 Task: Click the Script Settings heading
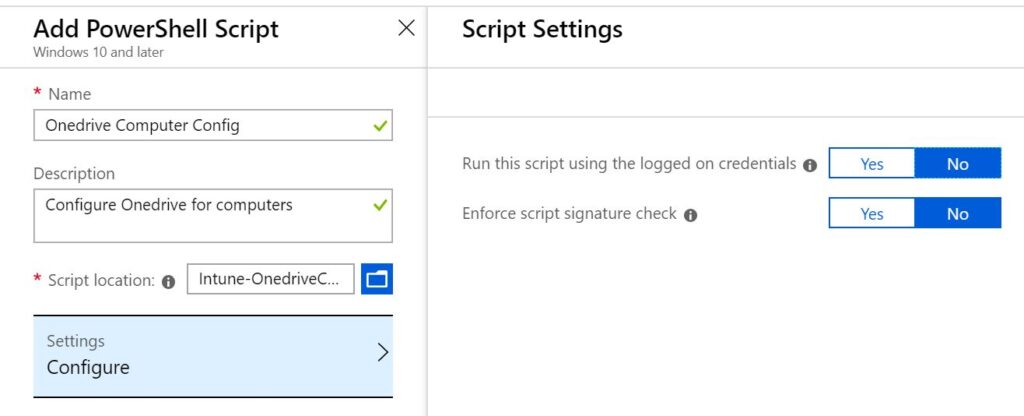coord(542,29)
